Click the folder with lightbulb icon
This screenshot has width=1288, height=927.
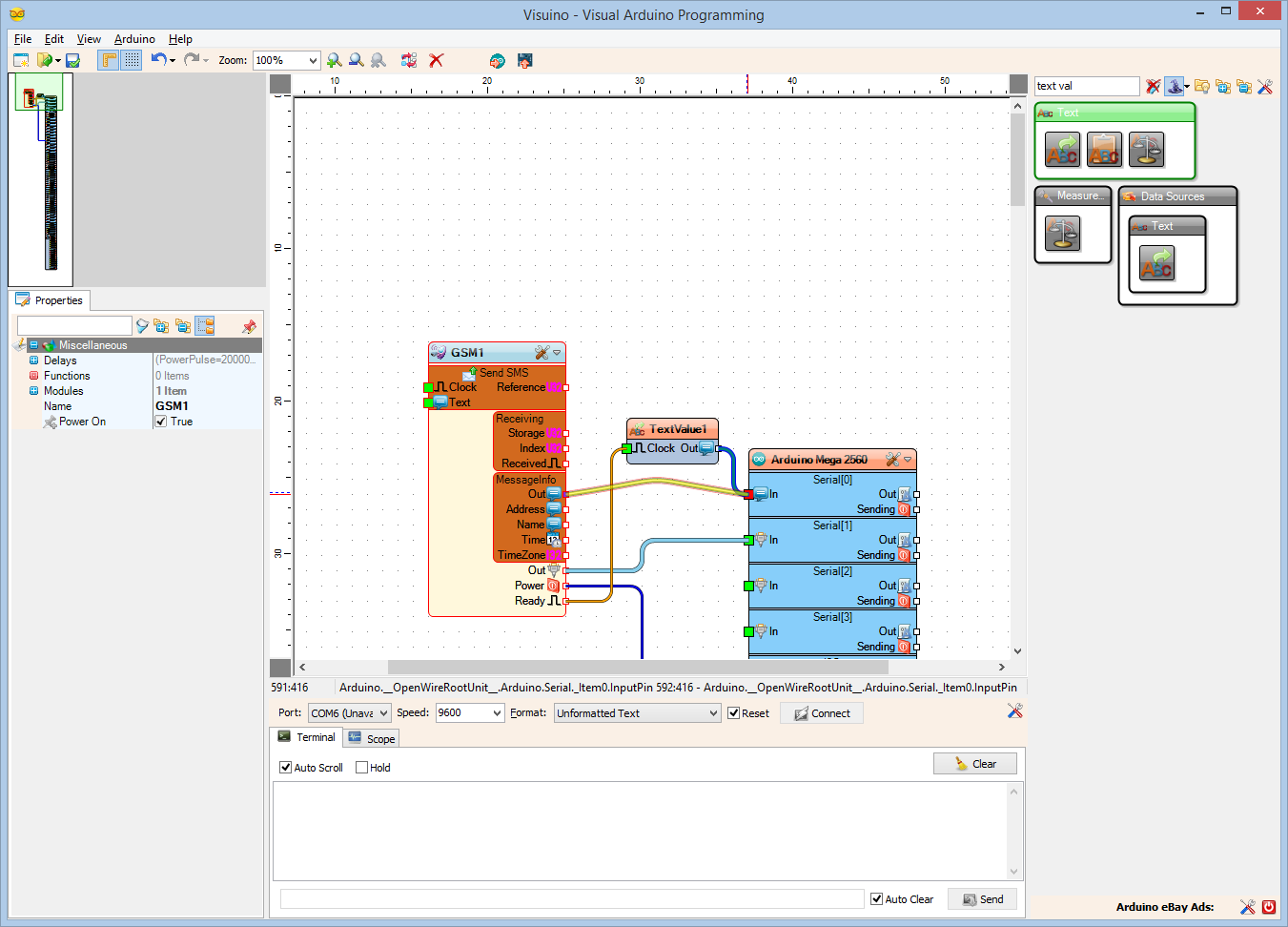pyautogui.click(x=1201, y=86)
